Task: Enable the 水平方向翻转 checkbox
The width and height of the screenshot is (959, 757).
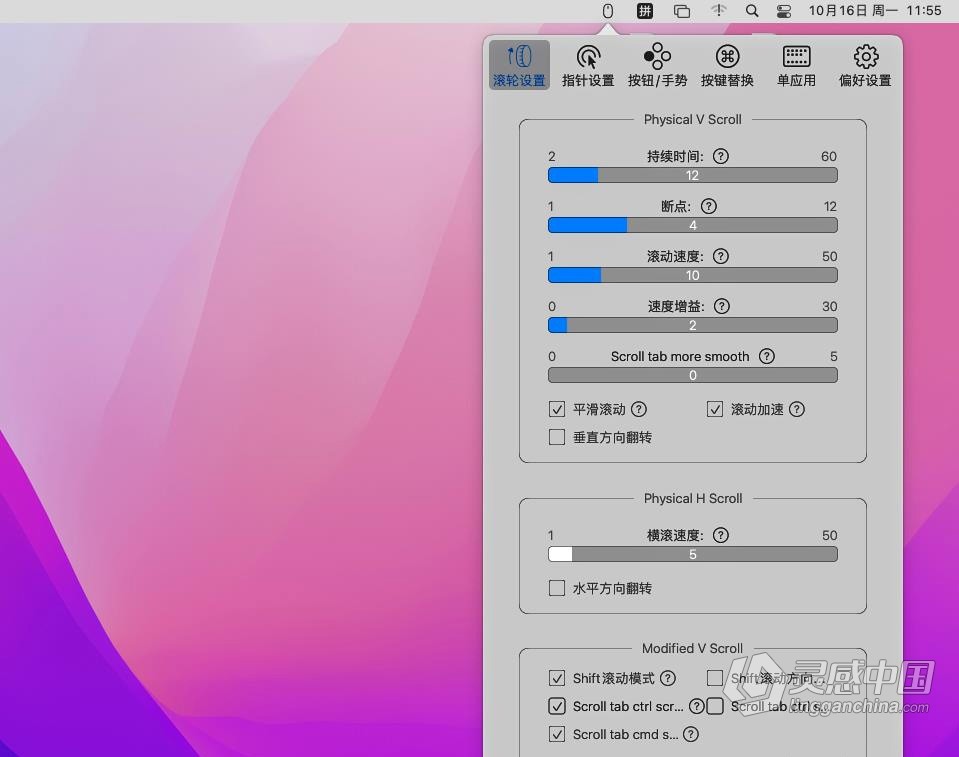Action: coord(557,588)
